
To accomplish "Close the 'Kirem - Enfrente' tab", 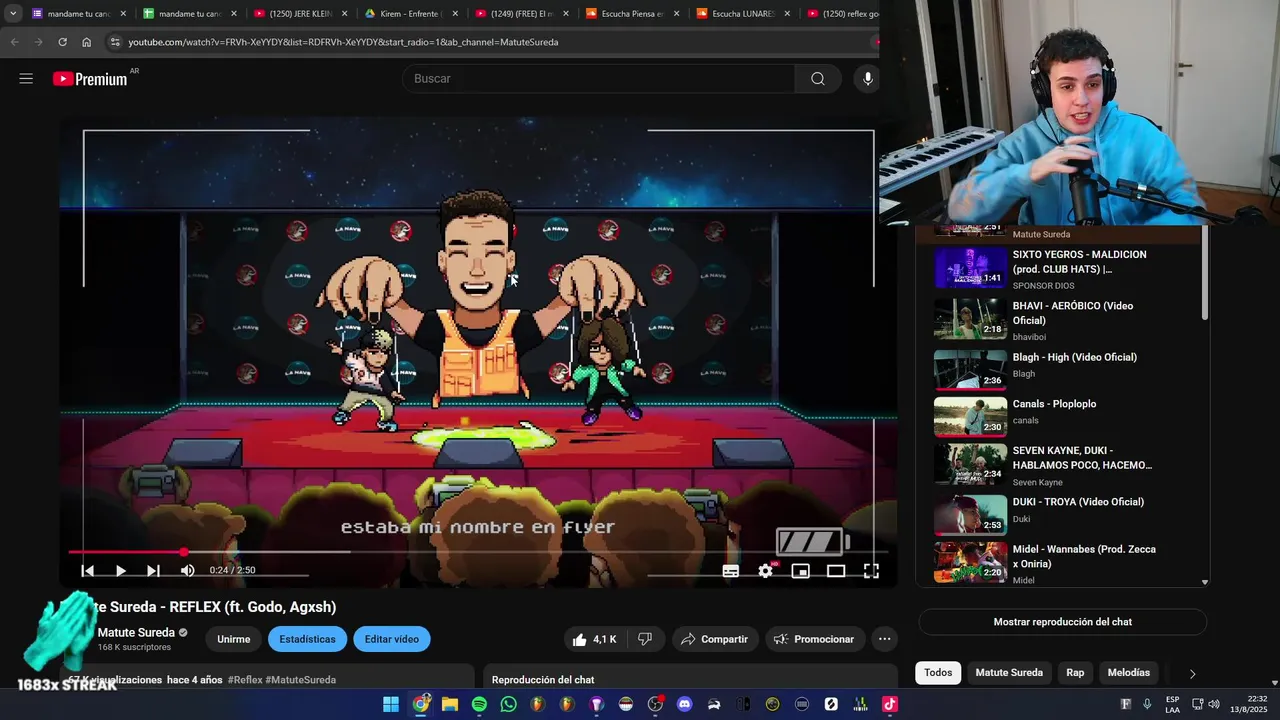I will pyautogui.click(x=455, y=14).
